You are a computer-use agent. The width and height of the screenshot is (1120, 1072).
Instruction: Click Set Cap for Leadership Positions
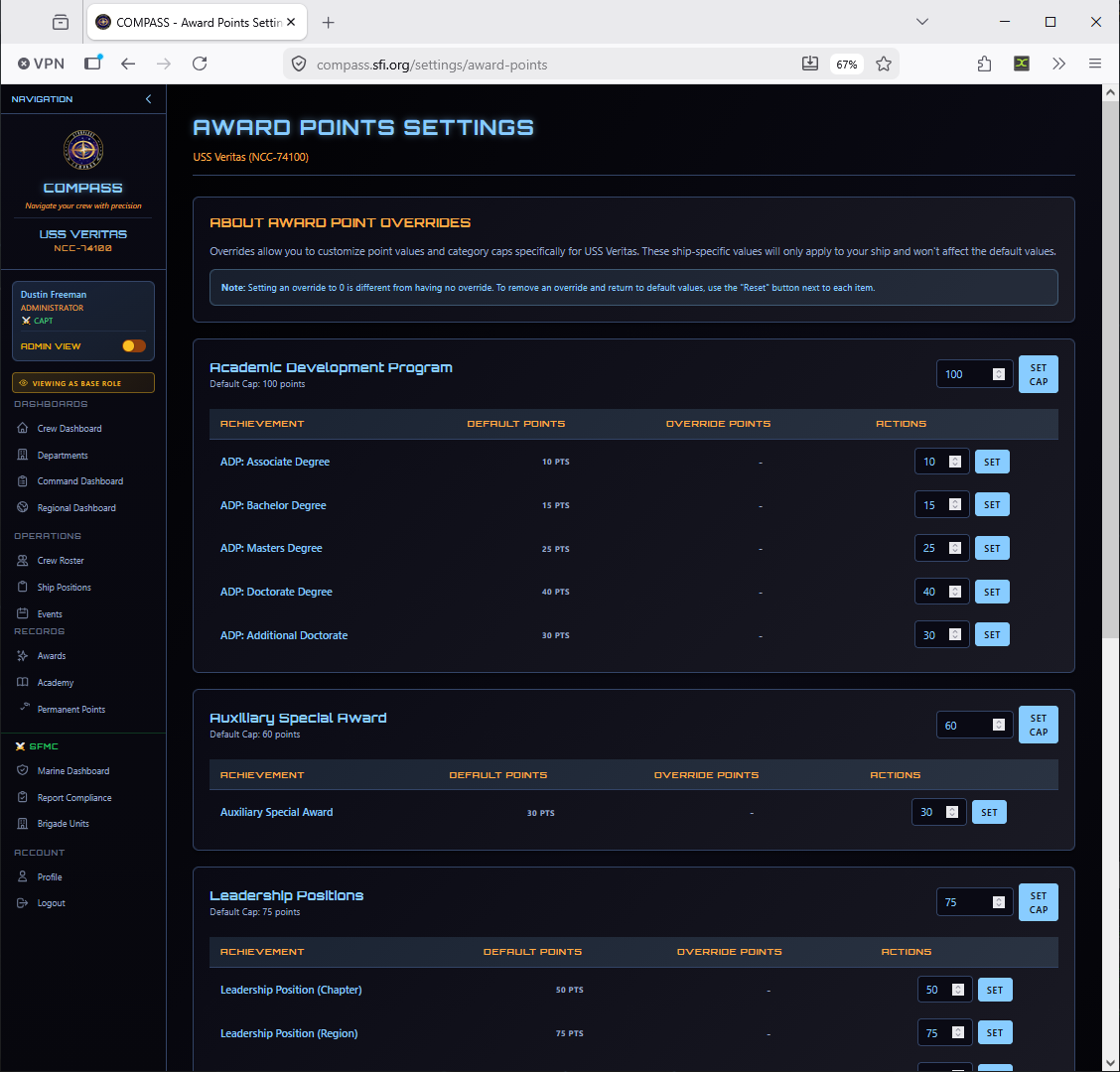pos(1038,902)
